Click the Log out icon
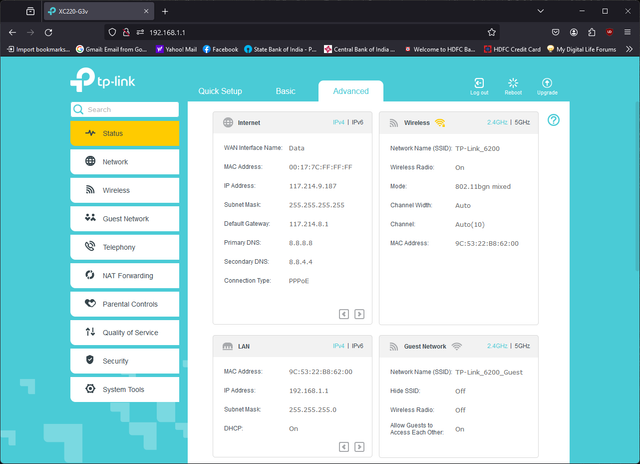The height and width of the screenshot is (464, 640). coord(479,83)
